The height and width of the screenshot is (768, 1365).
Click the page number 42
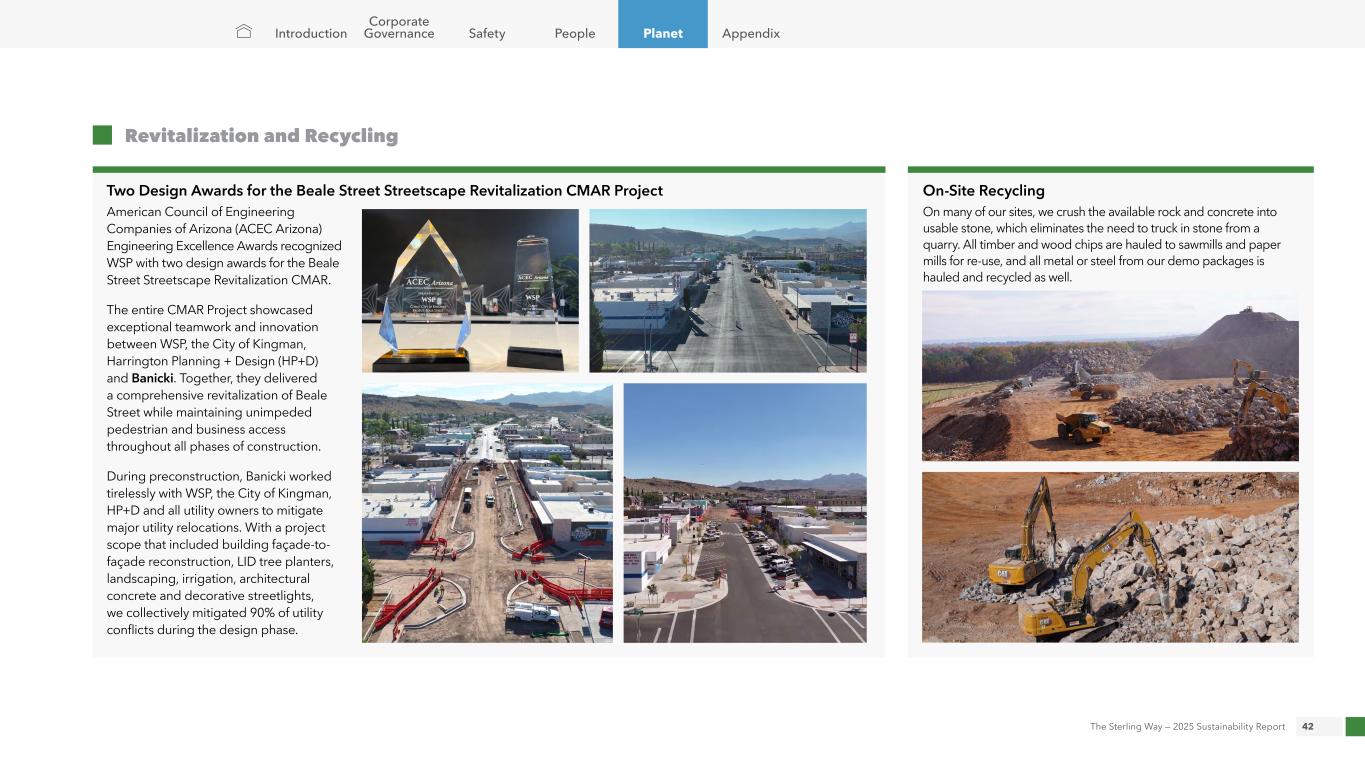click(1308, 727)
